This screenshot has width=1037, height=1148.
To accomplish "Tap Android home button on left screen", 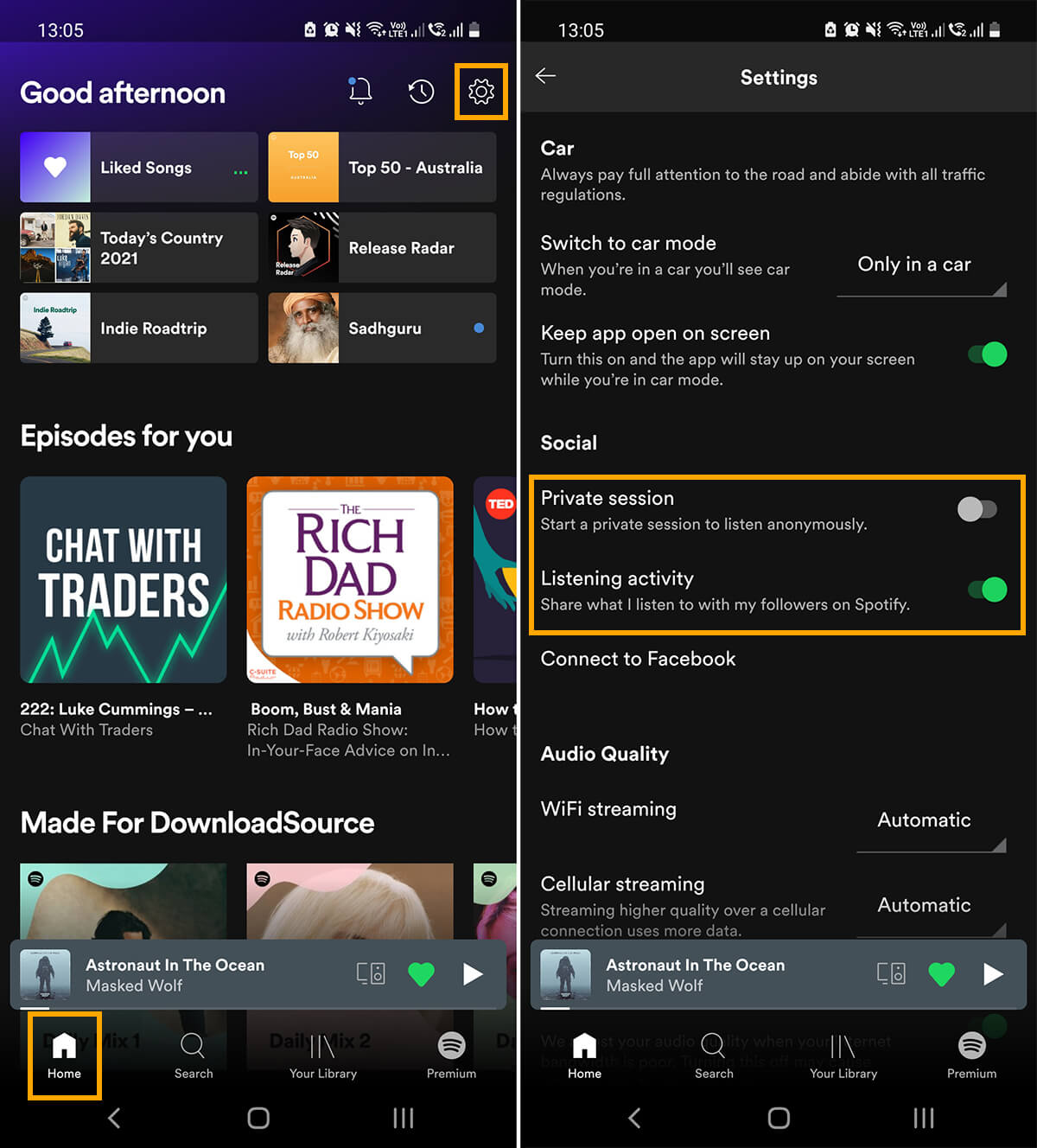I will point(258,1118).
